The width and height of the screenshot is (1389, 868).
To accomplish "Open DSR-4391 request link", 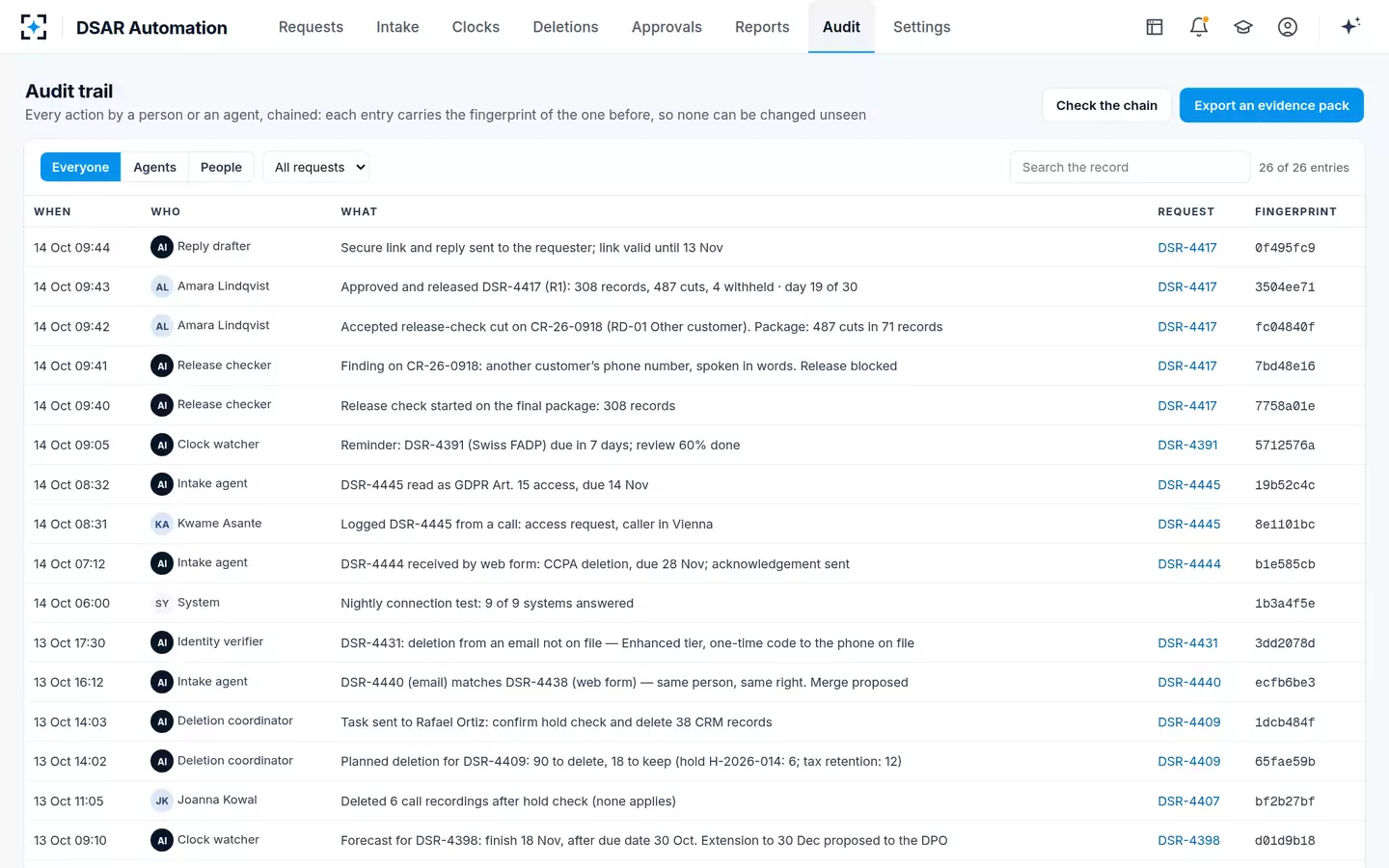I will tap(1187, 446).
